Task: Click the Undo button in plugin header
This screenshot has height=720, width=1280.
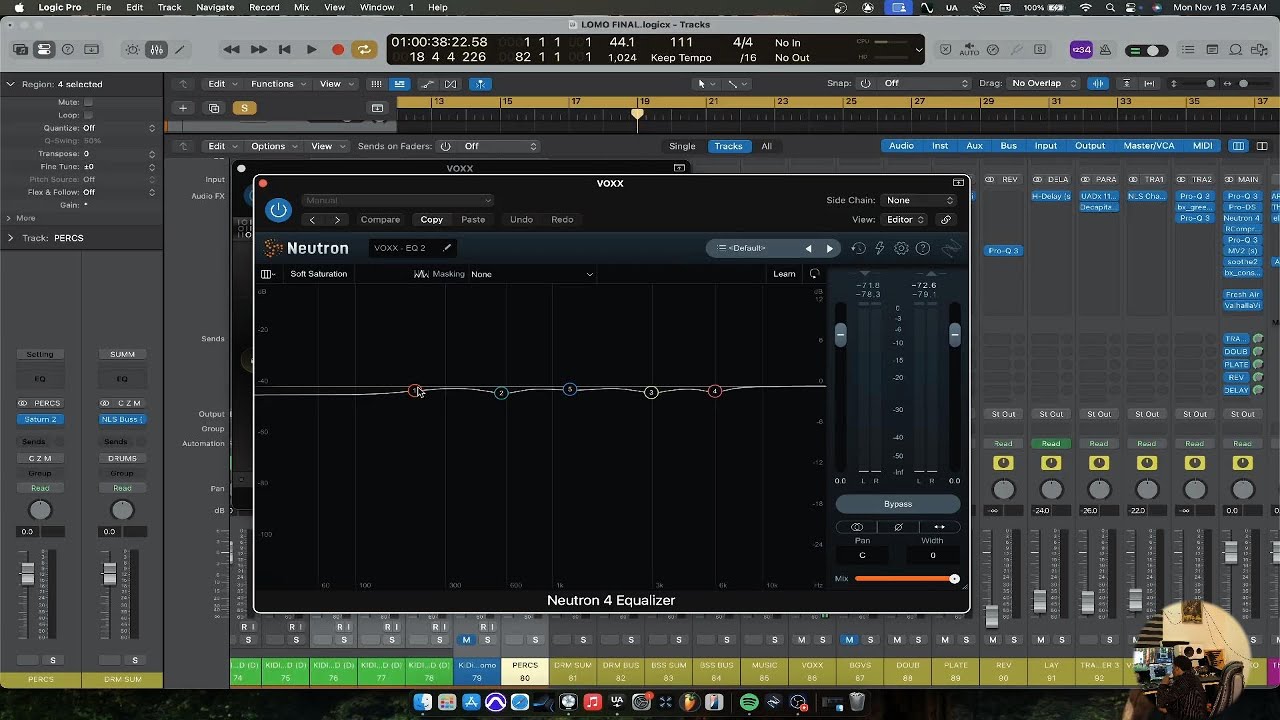Action: 521,220
